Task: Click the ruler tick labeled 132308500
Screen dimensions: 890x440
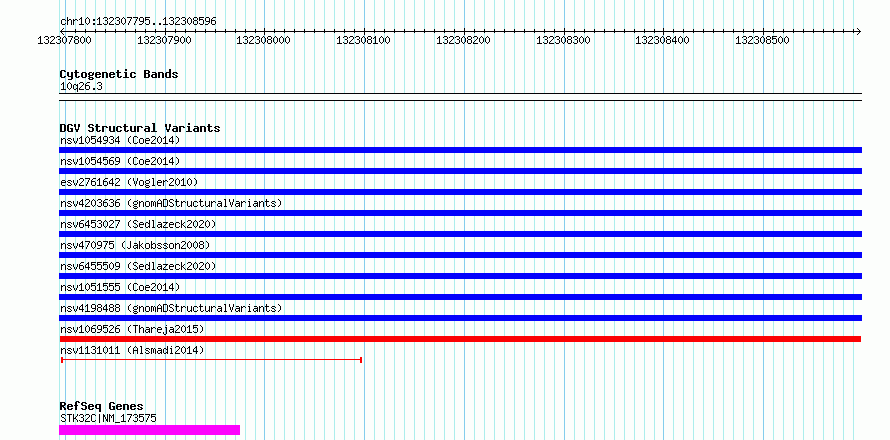Action: (x=762, y=40)
